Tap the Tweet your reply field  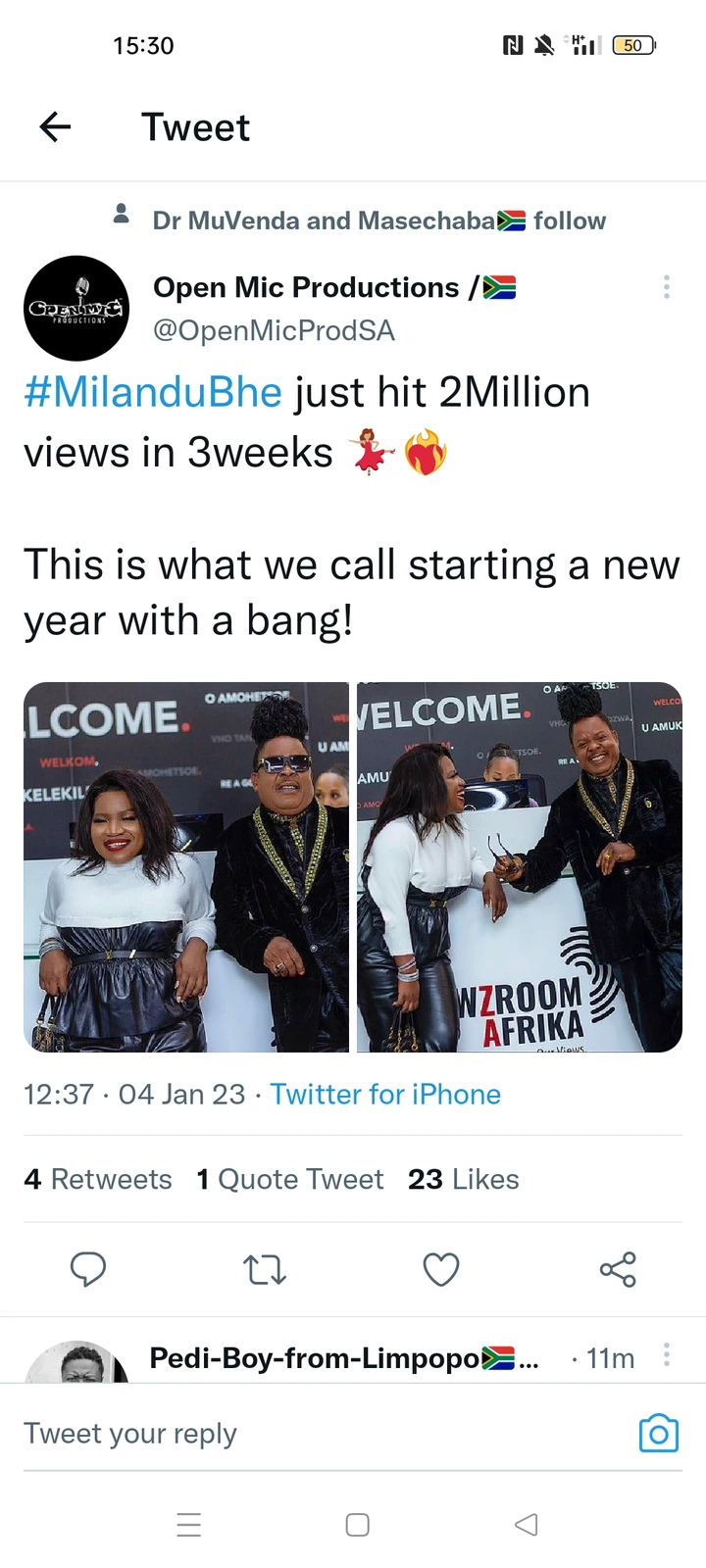pos(324,1434)
